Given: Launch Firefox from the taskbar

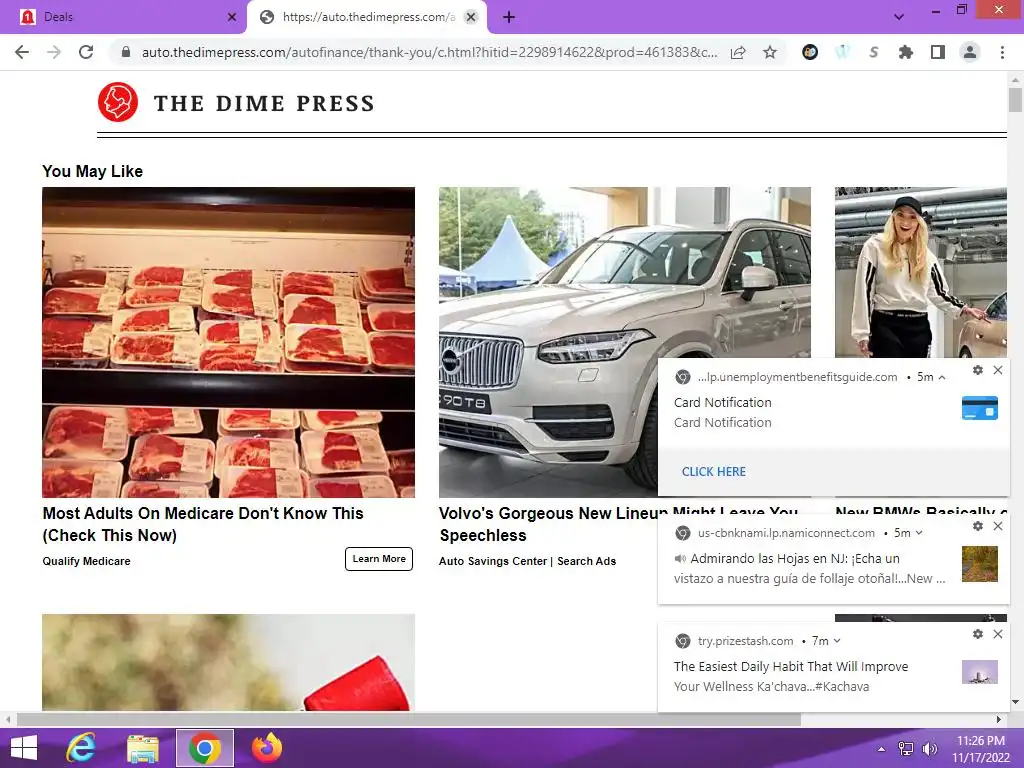Looking at the screenshot, I should tap(266, 748).
